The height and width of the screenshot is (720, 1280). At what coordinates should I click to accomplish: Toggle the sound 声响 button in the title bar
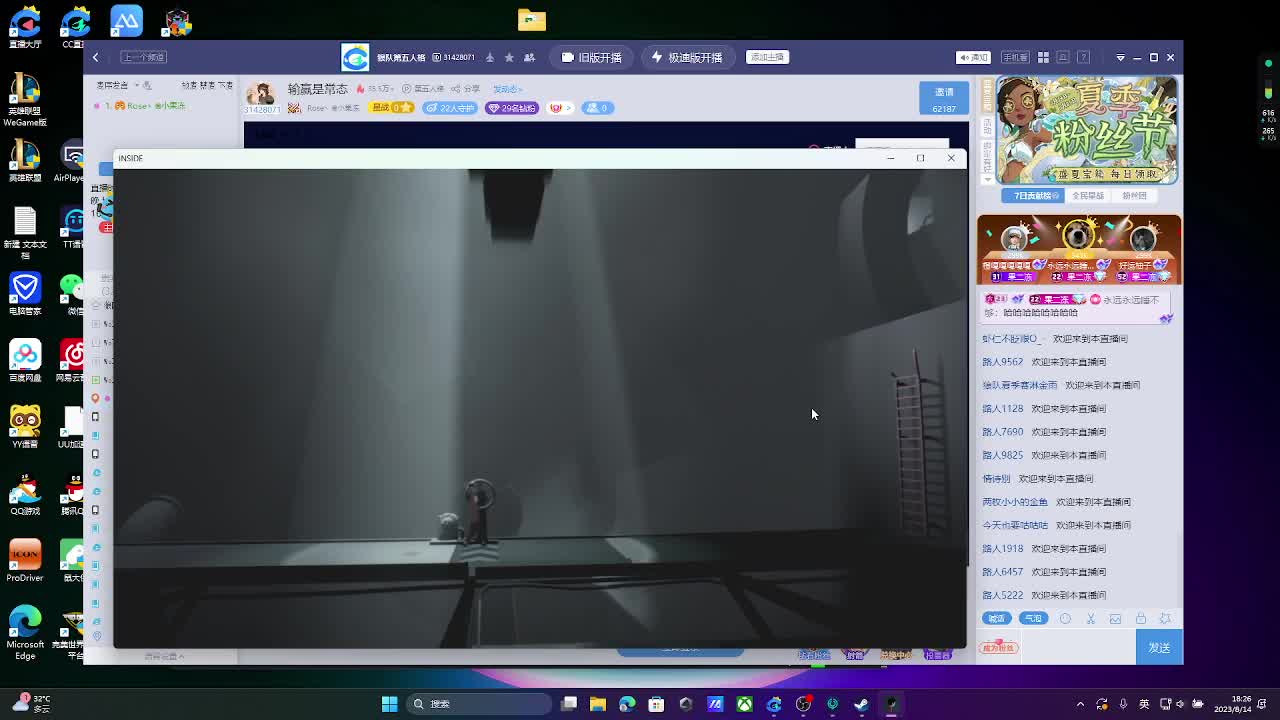(x=972, y=57)
